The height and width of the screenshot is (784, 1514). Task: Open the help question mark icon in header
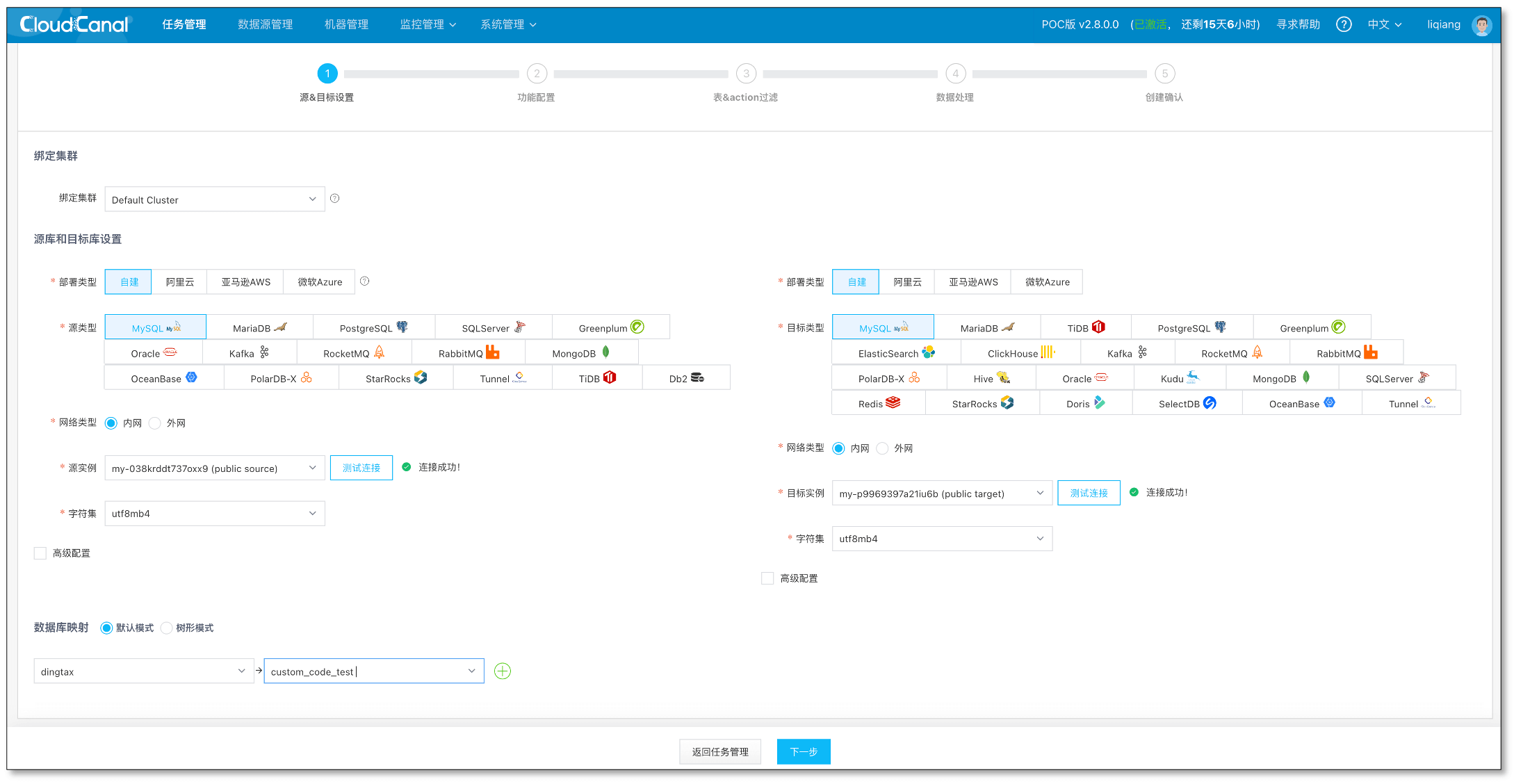1343,24
